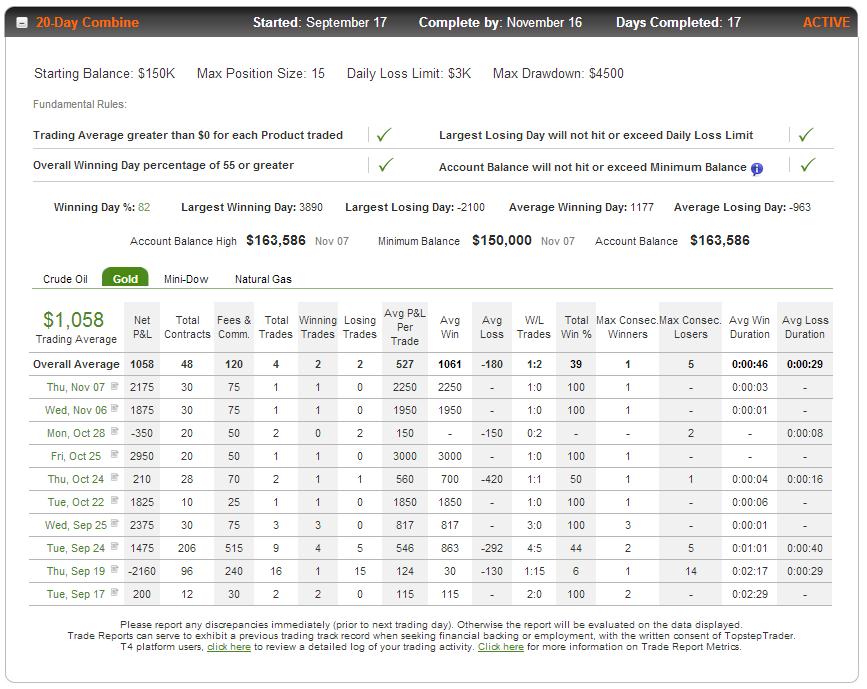Click checkmark for Trading Average rule
867x689 pixels.
coord(384,134)
